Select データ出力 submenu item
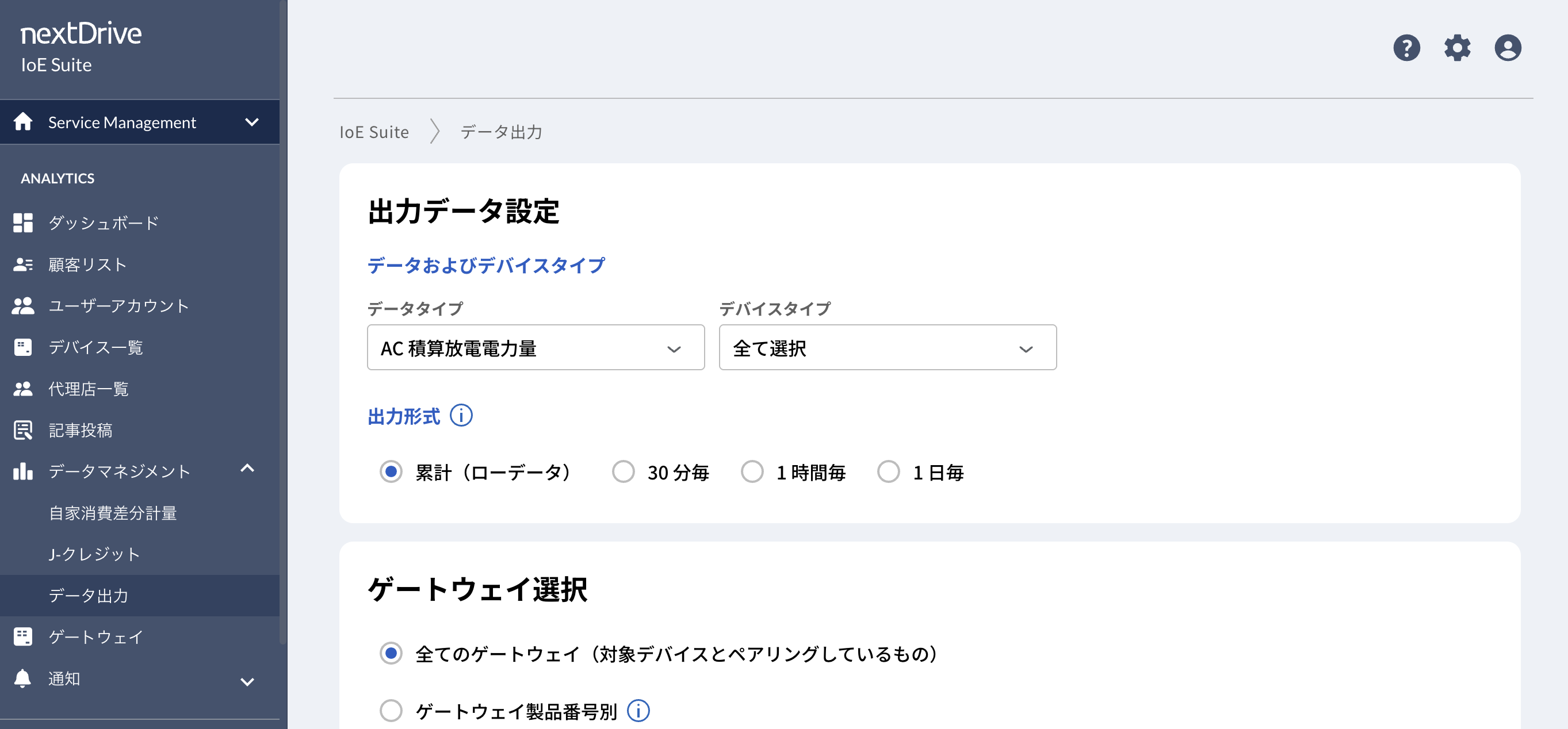 click(x=139, y=595)
